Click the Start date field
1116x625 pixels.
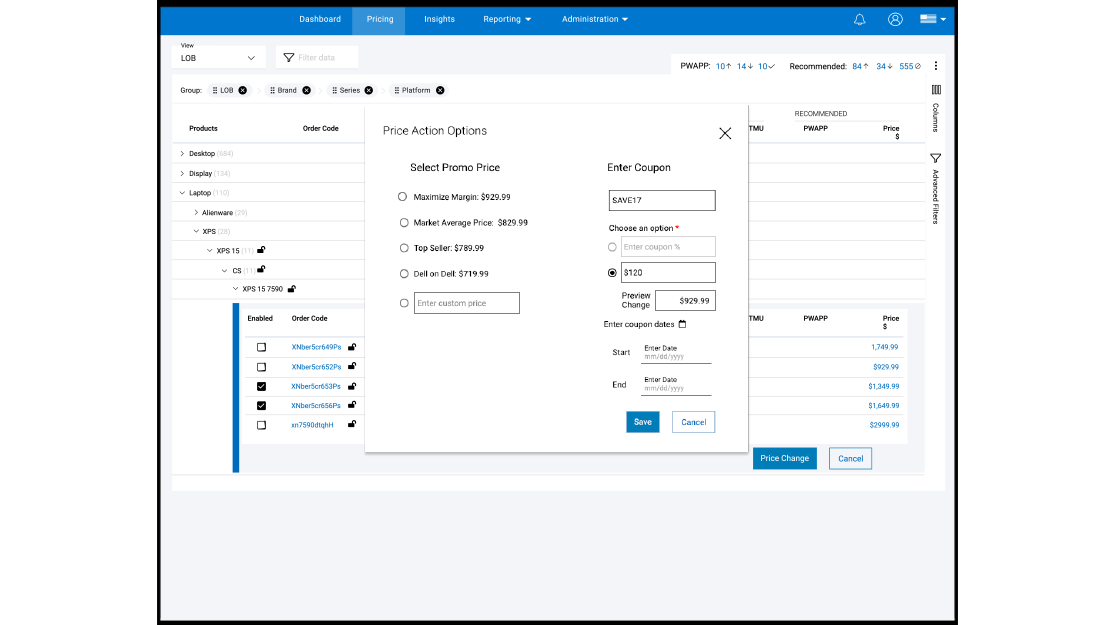675,353
